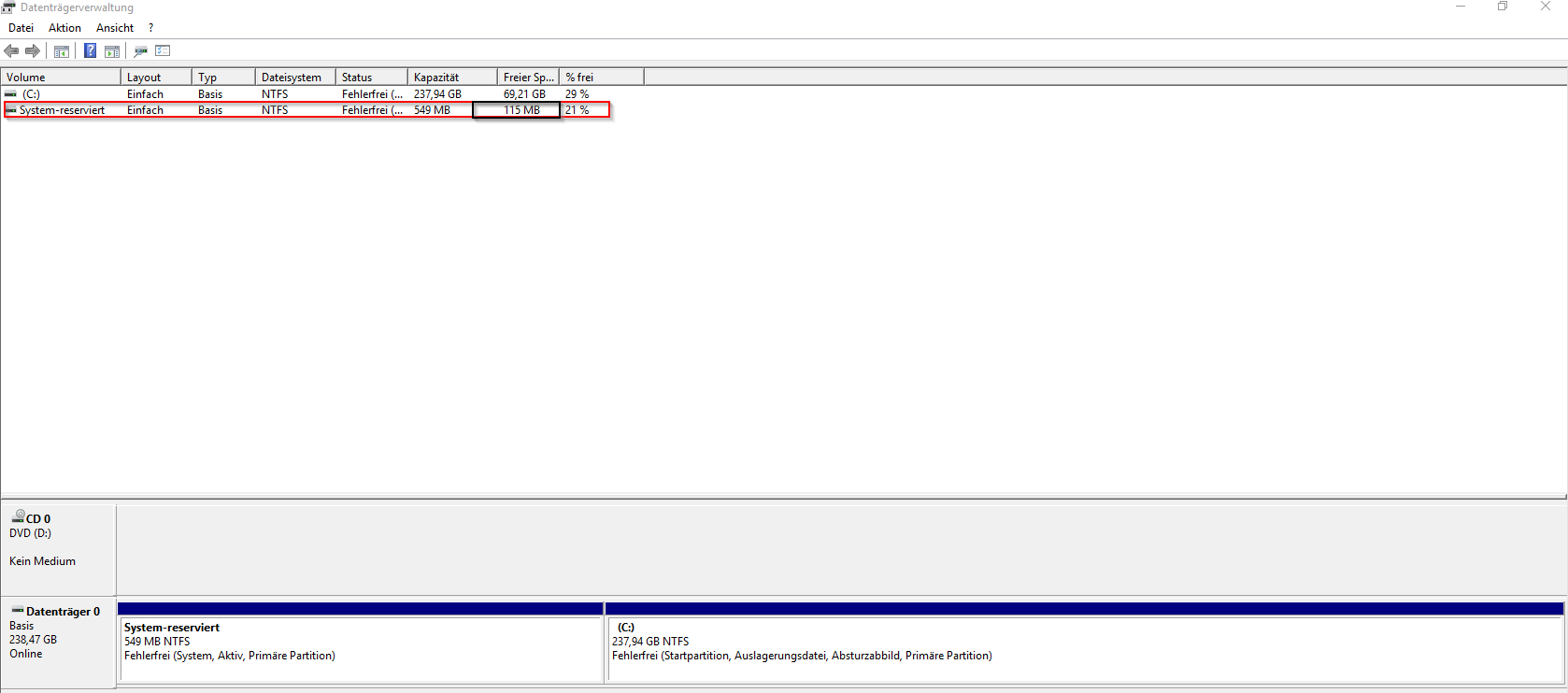Sort list by Volume column header
This screenshot has height=693, width=1568.
[x=61, y=78]
